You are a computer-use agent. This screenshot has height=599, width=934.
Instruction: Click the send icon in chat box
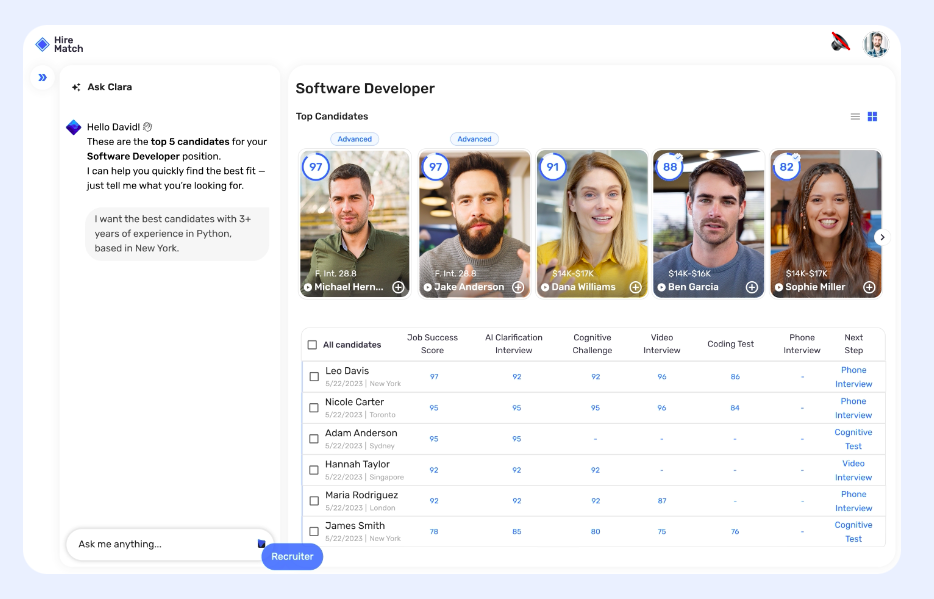(x=261, y=544)
